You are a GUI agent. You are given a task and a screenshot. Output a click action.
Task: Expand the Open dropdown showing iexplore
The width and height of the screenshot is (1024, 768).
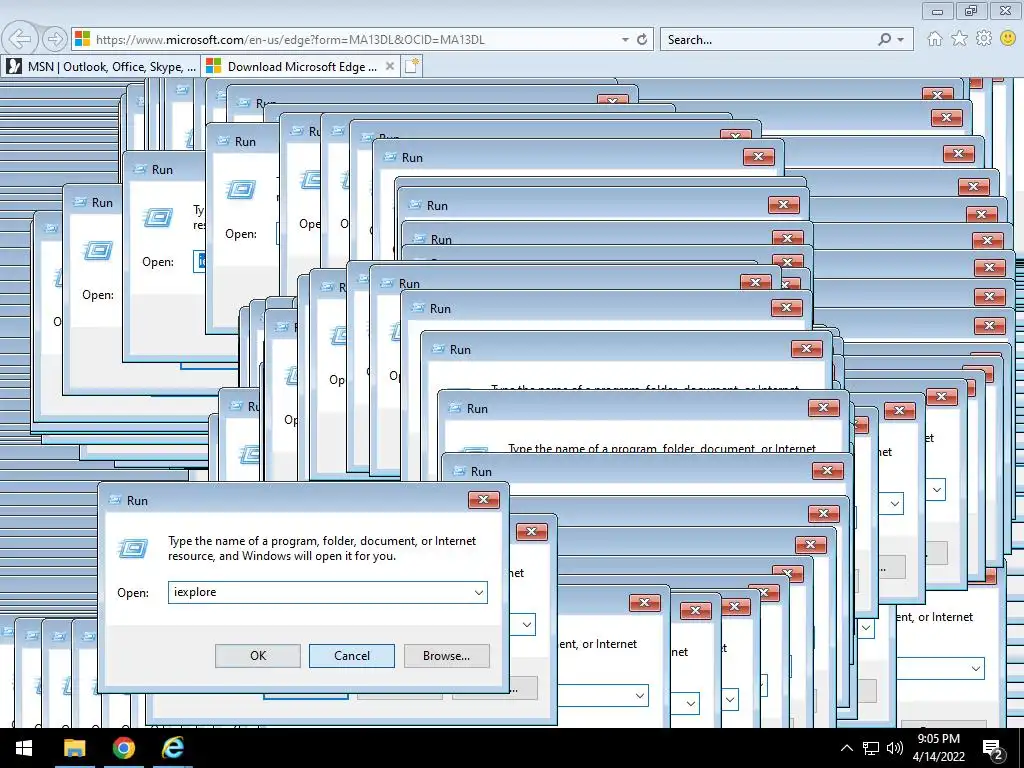click(479, 592)
